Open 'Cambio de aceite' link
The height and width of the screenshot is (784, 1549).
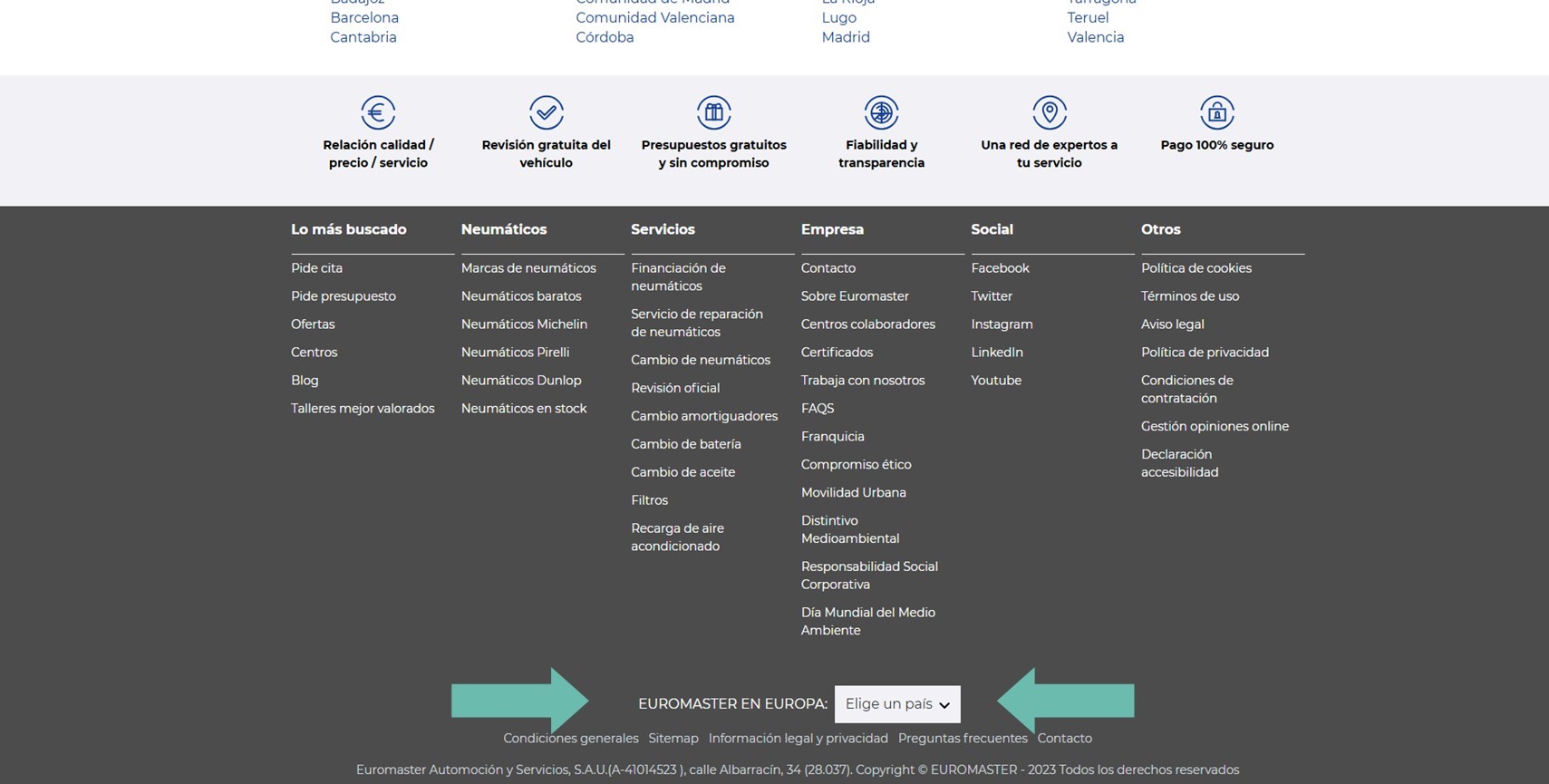683,472
